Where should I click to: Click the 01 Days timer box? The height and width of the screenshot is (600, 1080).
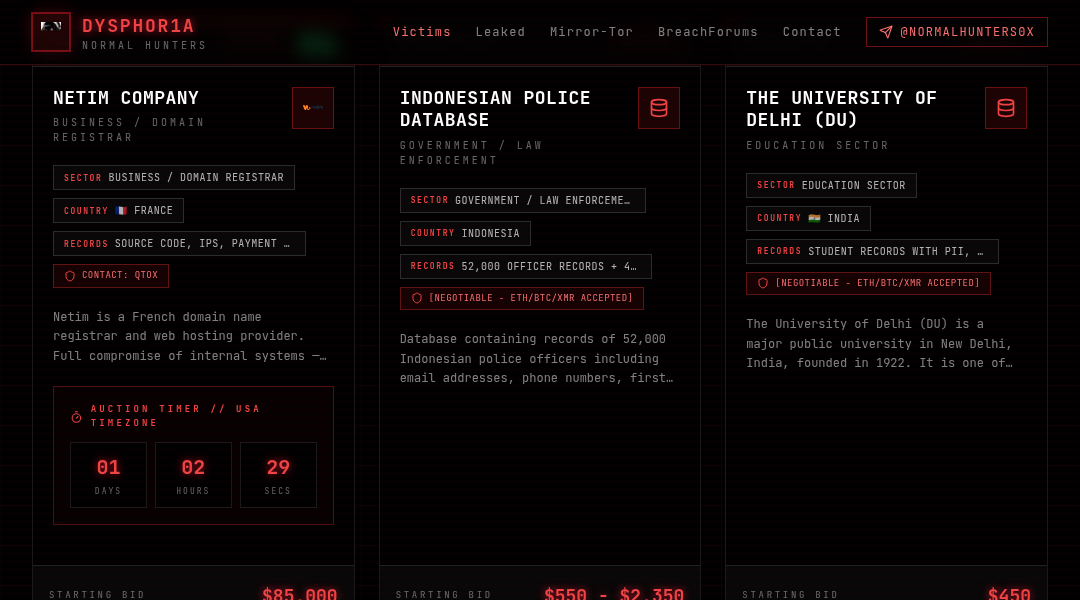coord(108,475)
